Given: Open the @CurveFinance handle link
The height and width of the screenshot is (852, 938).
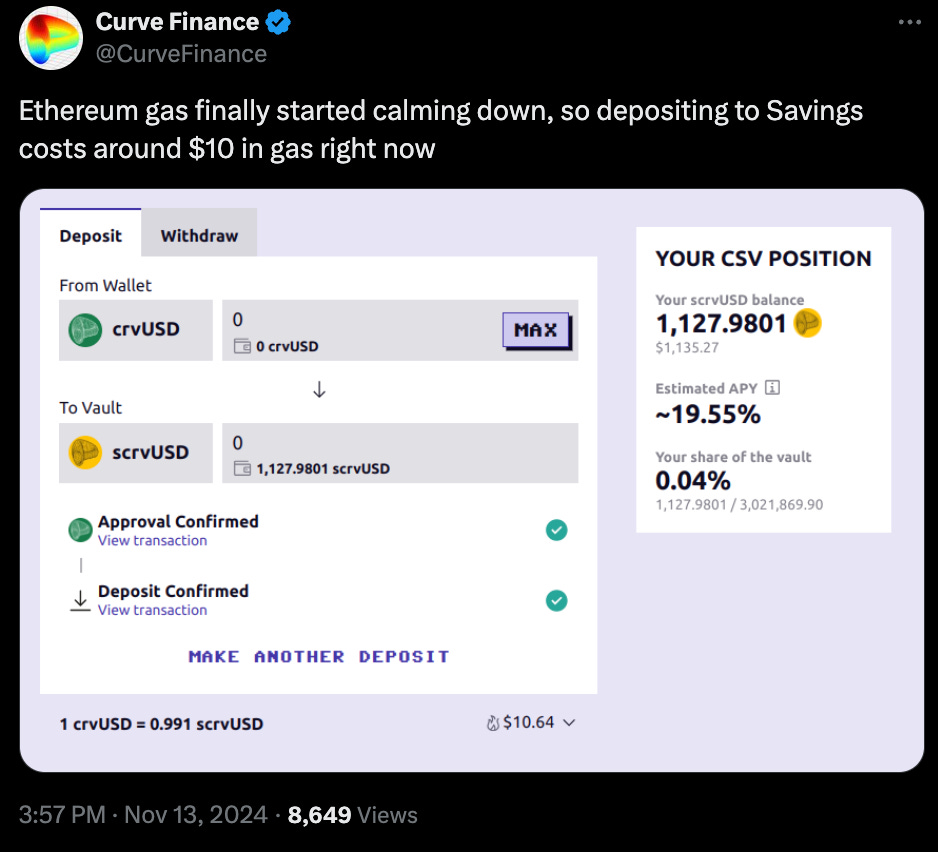Looking at the screenshot, I should (x=181, y=54).
